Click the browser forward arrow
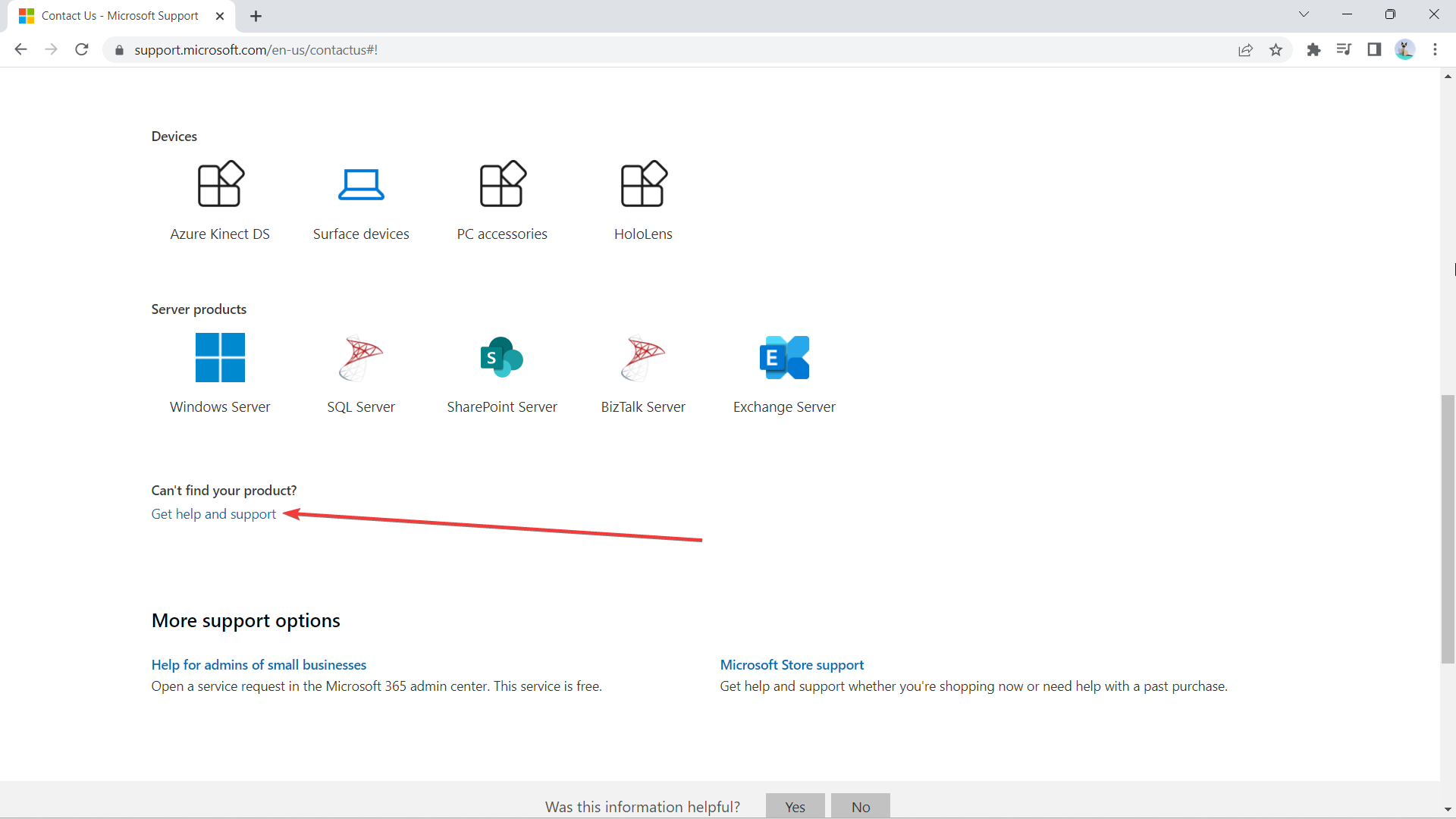1456x819 pixels. (51, 49)
